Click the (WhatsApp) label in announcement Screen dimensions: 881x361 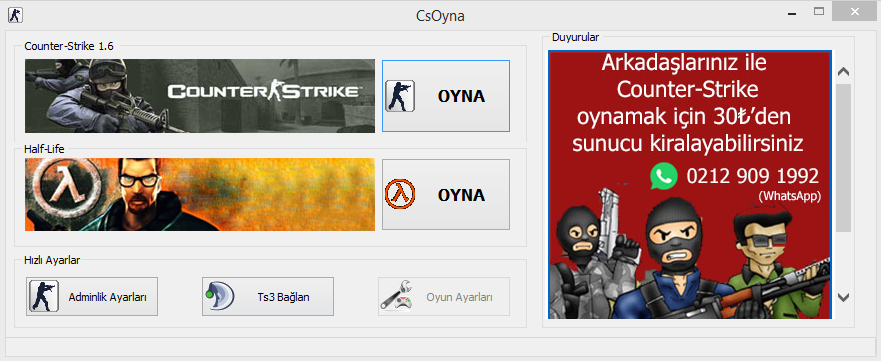click(789, 197)
